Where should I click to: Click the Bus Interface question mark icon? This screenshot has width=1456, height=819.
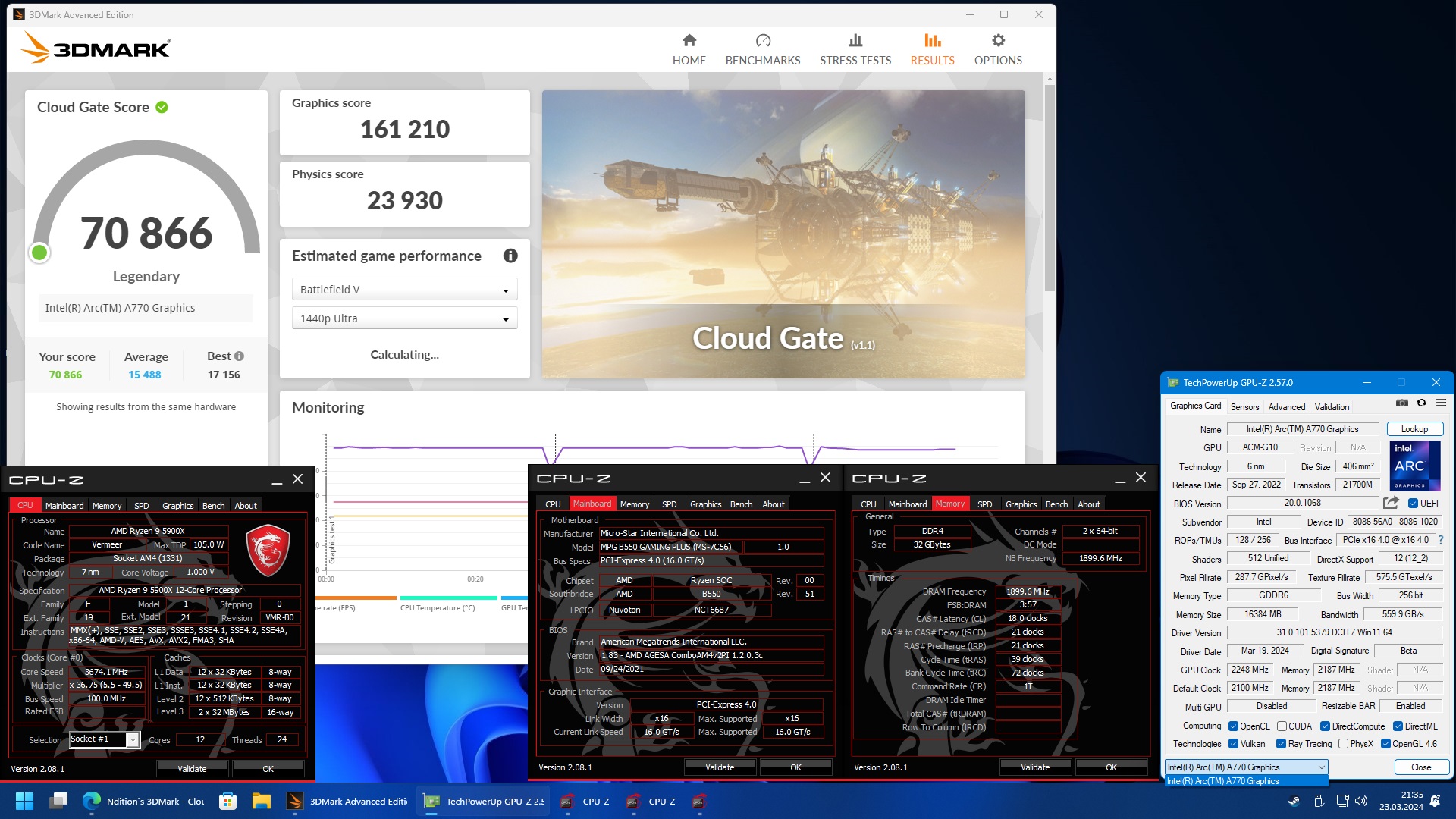click(1441, 540)
